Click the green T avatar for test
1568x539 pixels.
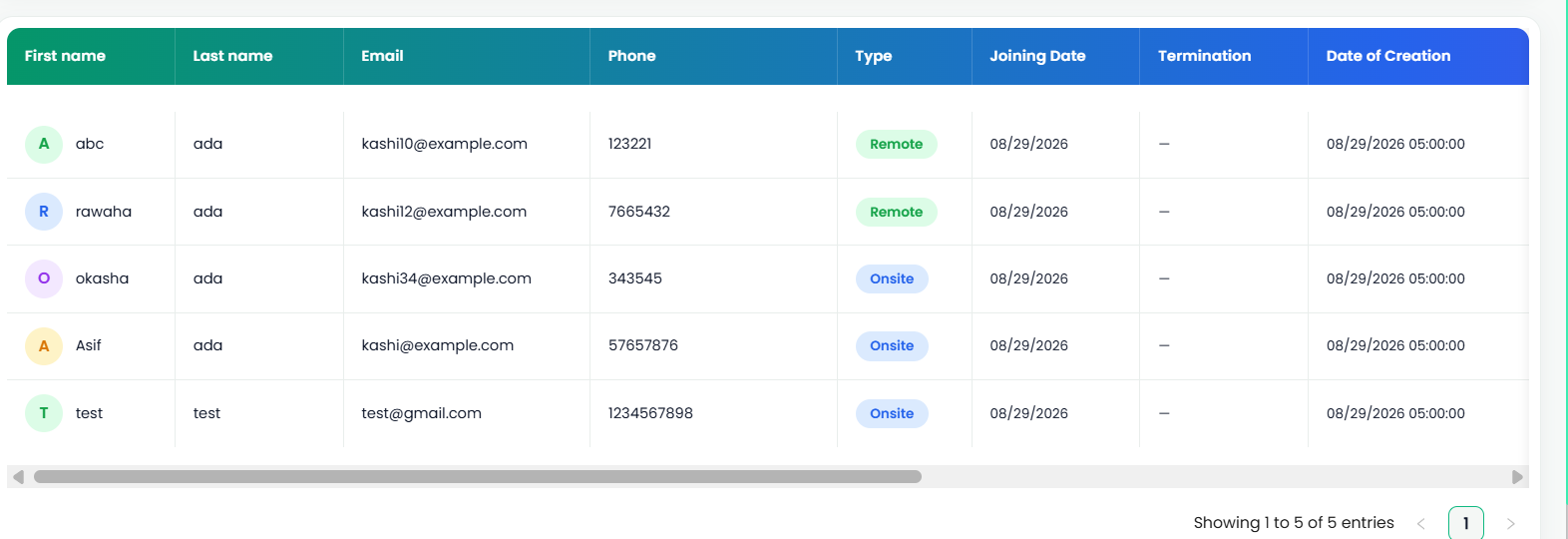click(x=44, y=413)
